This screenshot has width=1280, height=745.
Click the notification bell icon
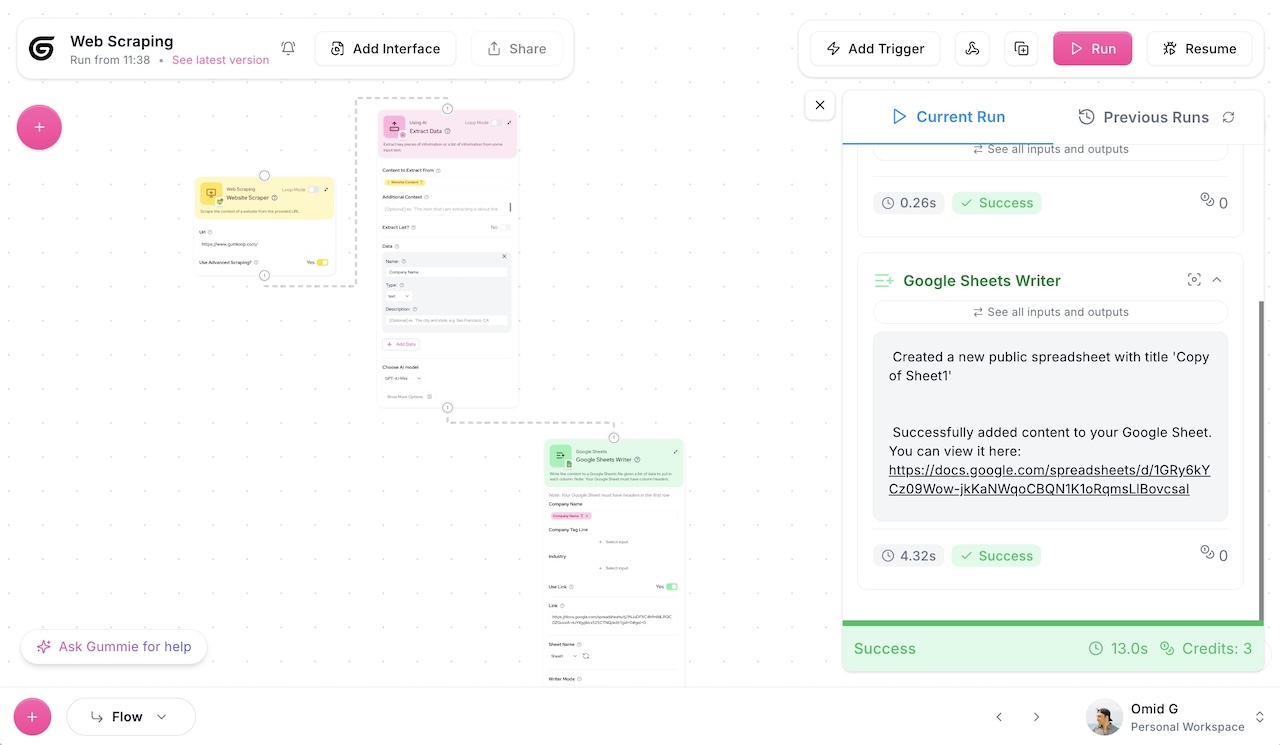pyautogui.click(x=288, y=48)
